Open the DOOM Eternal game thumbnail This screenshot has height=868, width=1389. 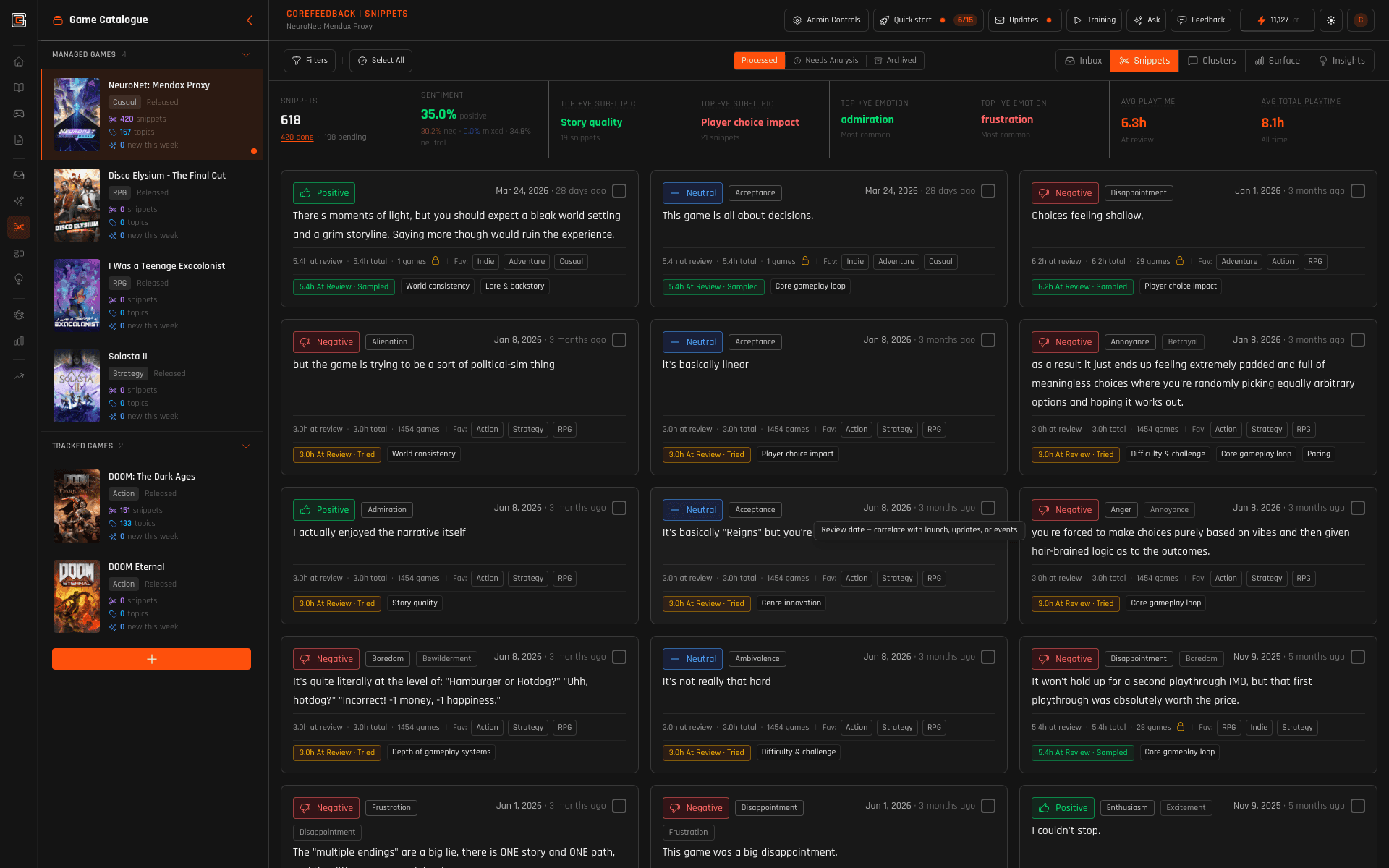[77, 596]
